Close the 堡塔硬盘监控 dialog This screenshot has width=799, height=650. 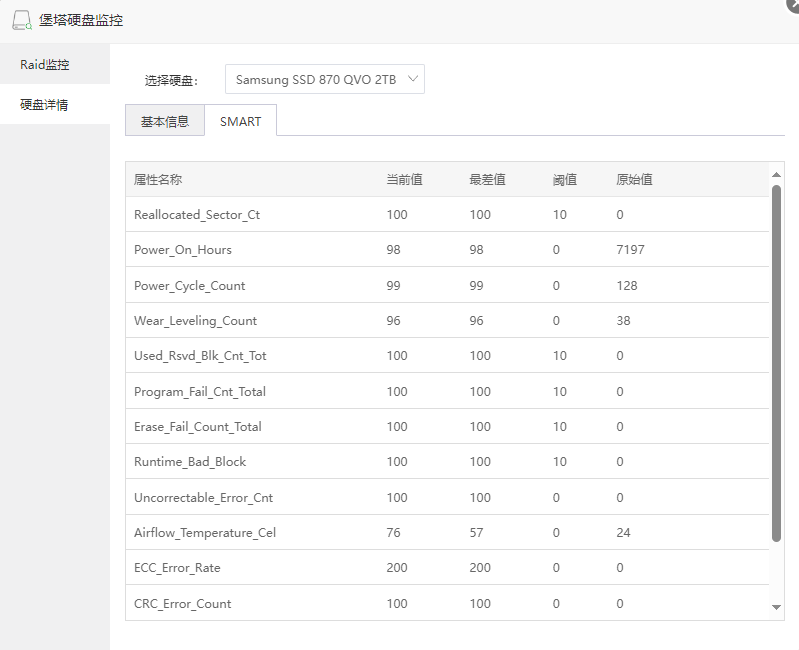pos(794,4)
